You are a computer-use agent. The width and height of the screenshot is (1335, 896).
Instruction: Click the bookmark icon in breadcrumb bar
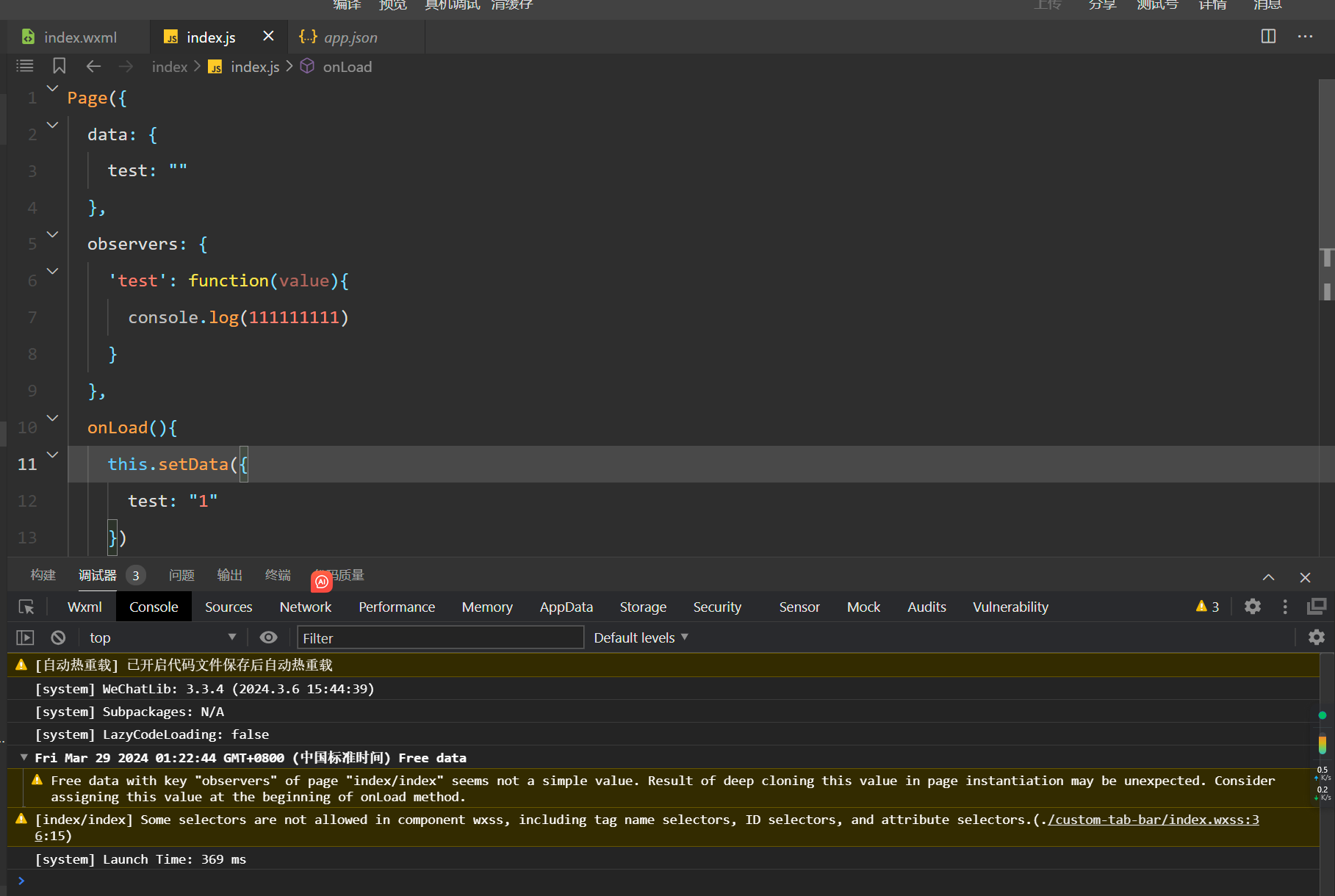tap(60, 66)
